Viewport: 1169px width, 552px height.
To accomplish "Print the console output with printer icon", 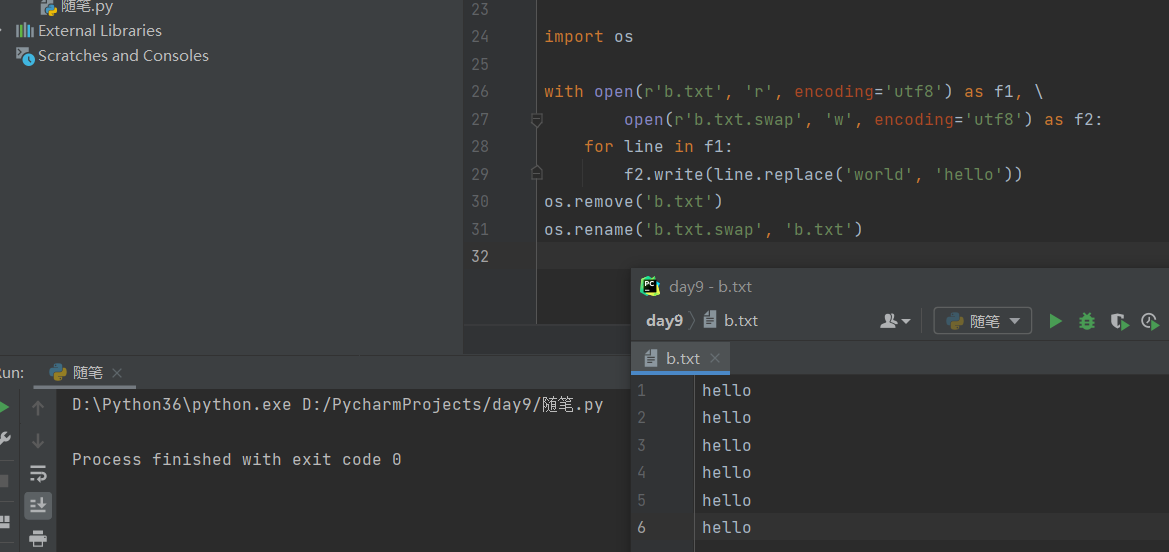I will [38, 538].
